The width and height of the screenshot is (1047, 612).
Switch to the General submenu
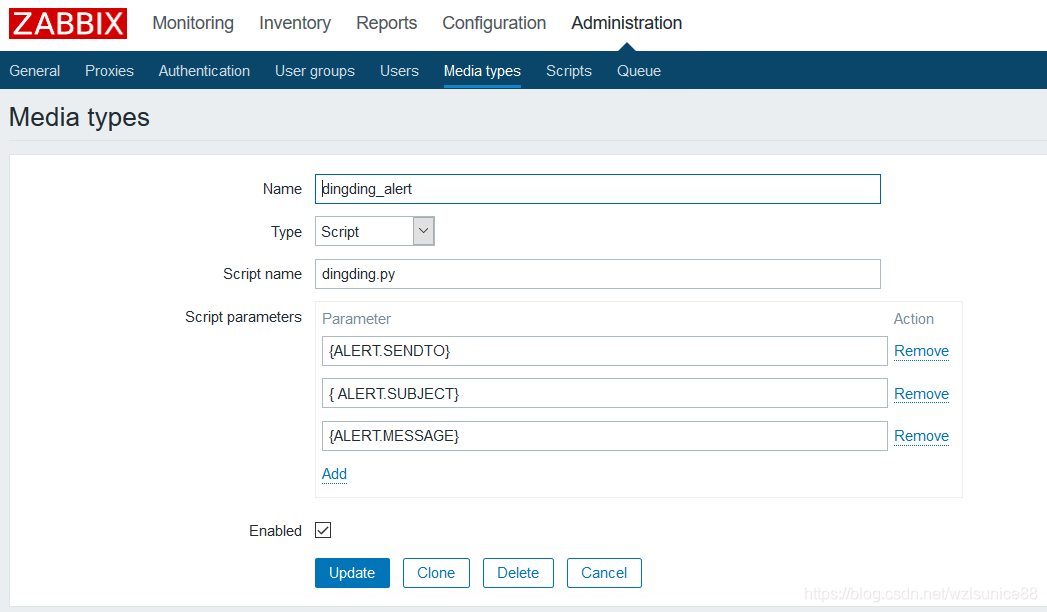[35, 71]
